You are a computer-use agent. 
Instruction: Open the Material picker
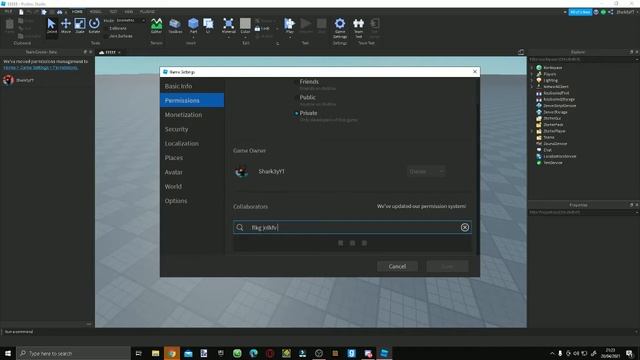[229, 26]
